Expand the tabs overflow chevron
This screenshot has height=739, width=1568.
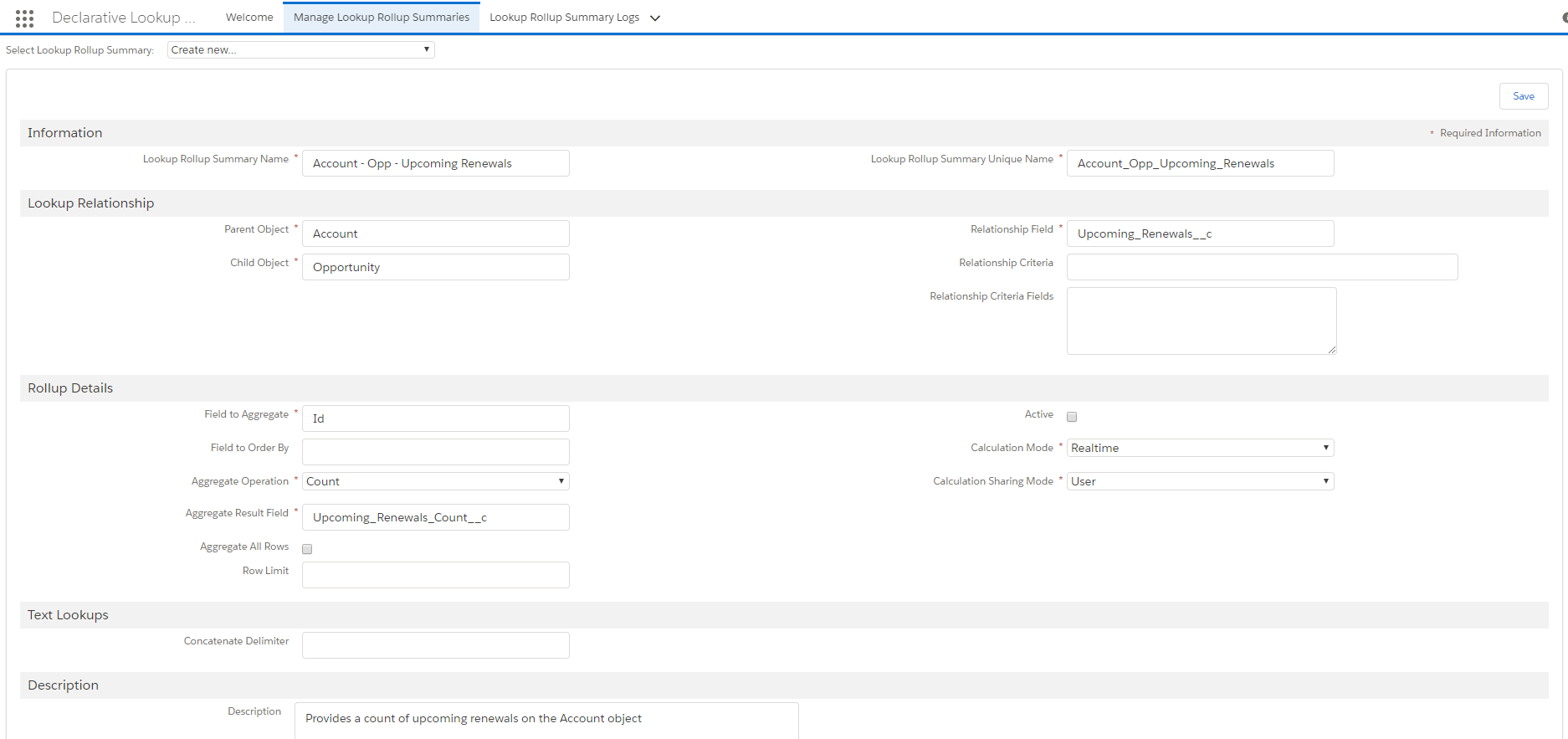(655, 18)
